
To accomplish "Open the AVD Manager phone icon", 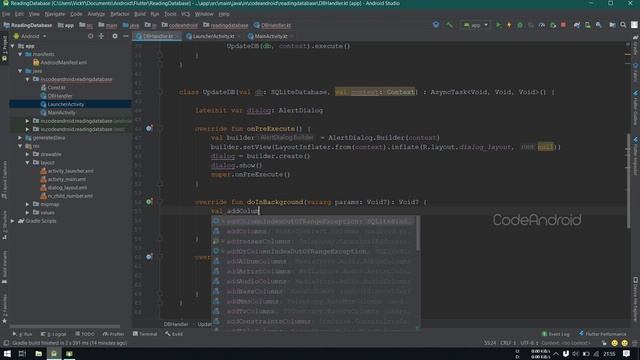I will tap(588, 25).
